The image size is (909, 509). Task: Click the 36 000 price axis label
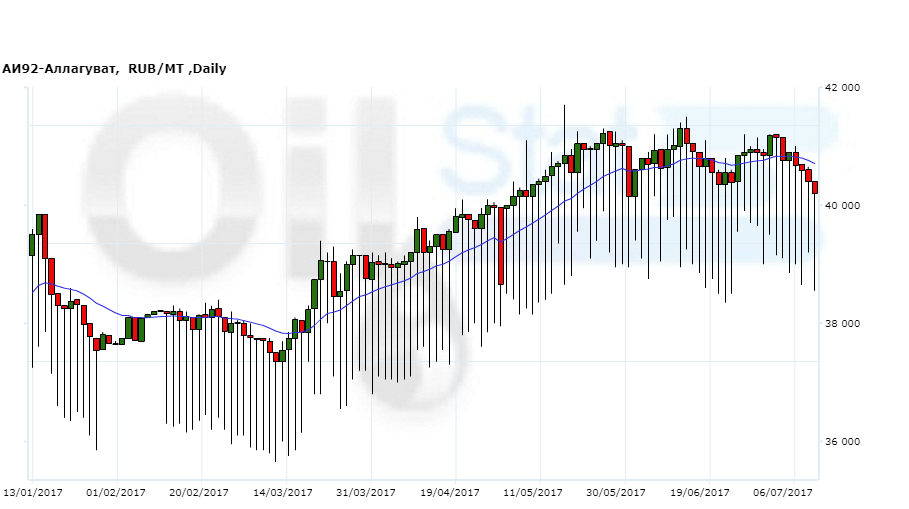[x=841, y=442]
